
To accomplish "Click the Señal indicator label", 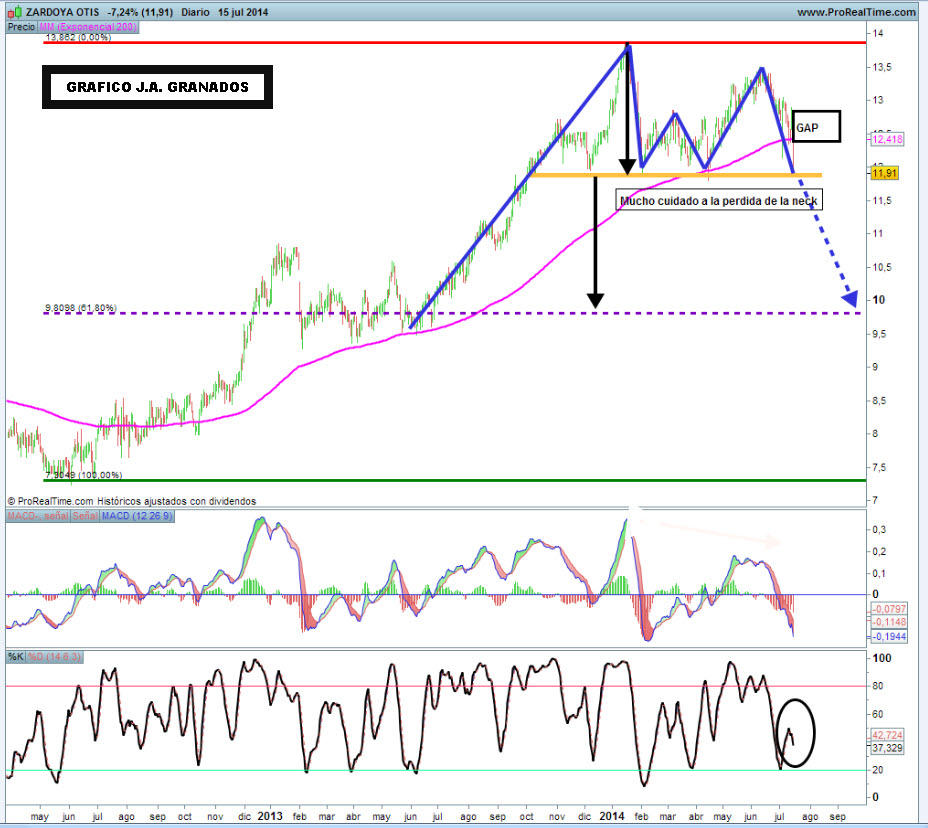I will point(84,515).
